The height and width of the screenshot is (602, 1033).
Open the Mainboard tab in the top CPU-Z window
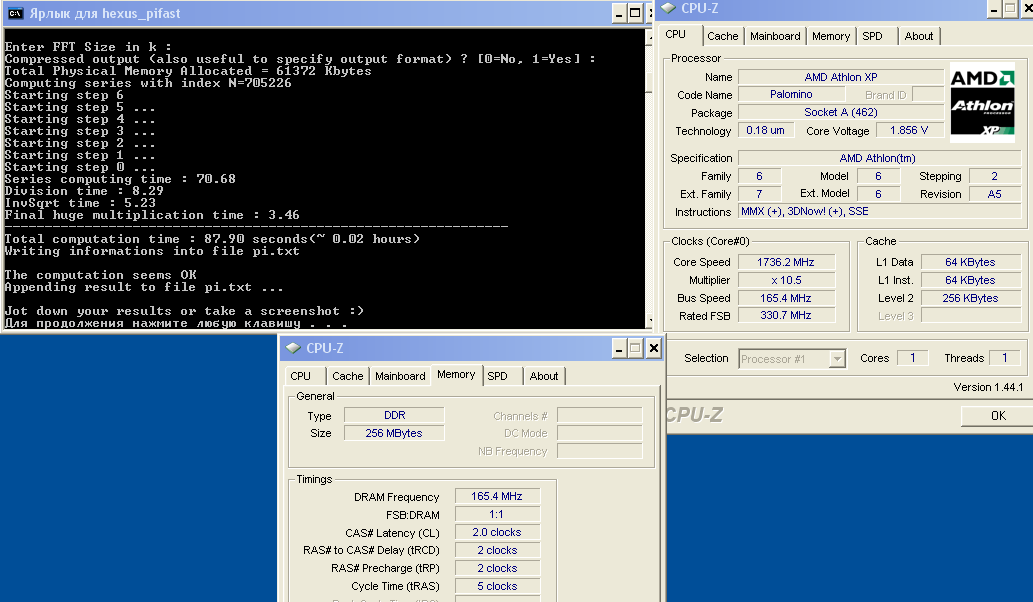[x=775, y=36]
